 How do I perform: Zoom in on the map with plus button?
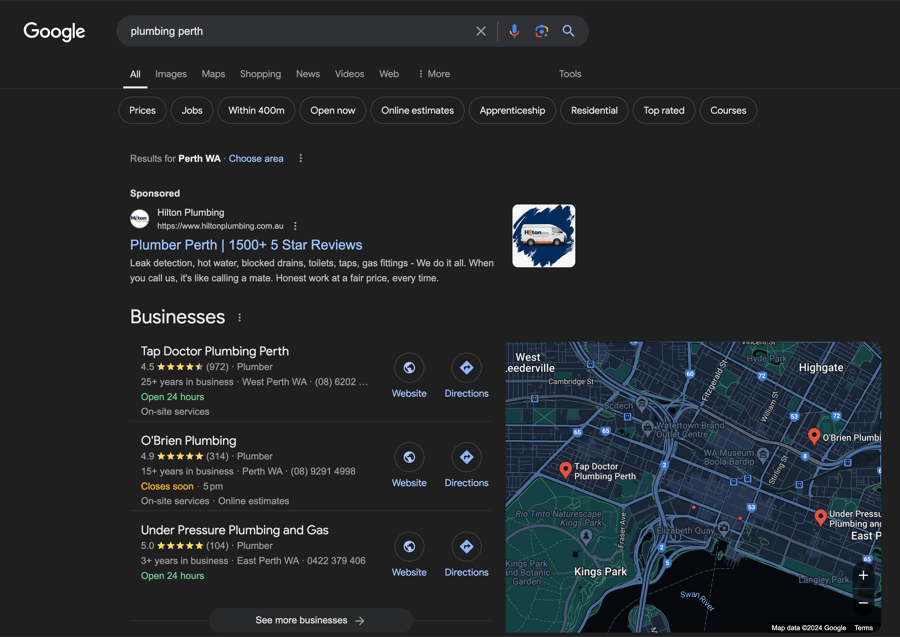(x=863, y=576)
